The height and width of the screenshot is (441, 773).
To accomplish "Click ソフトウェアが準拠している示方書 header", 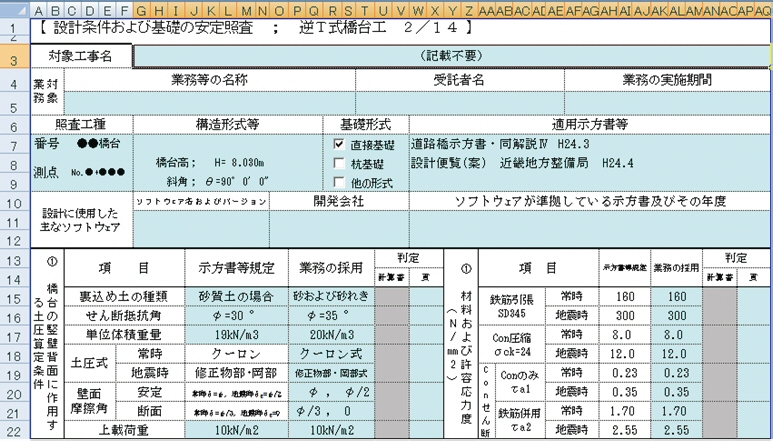I will [x=590, y=201].
